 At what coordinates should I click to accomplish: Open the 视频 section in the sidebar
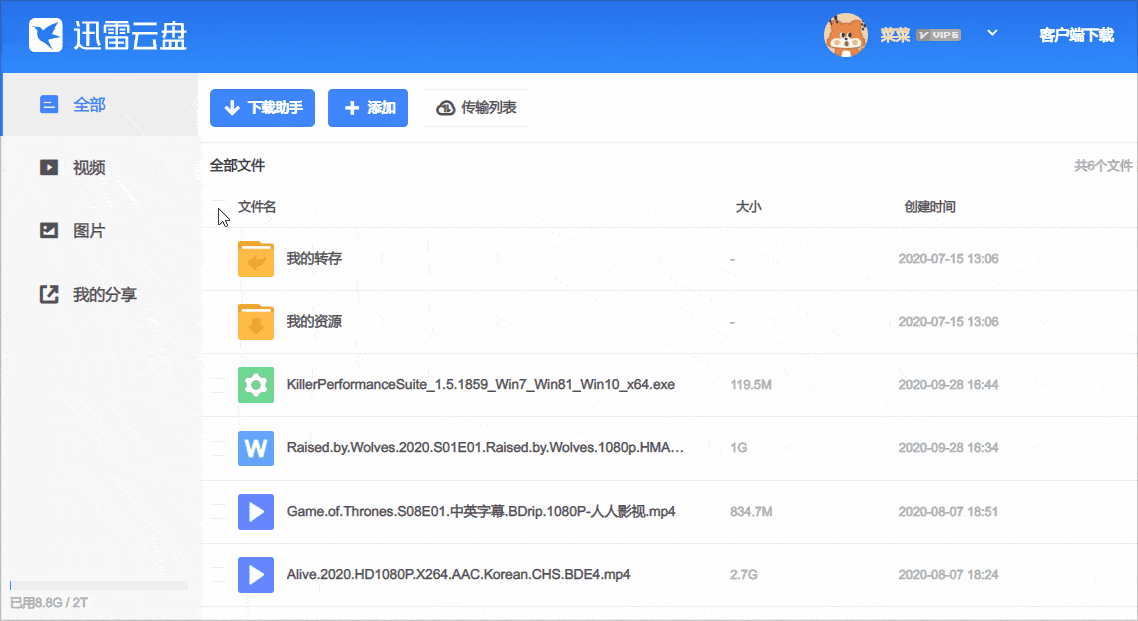89,168
